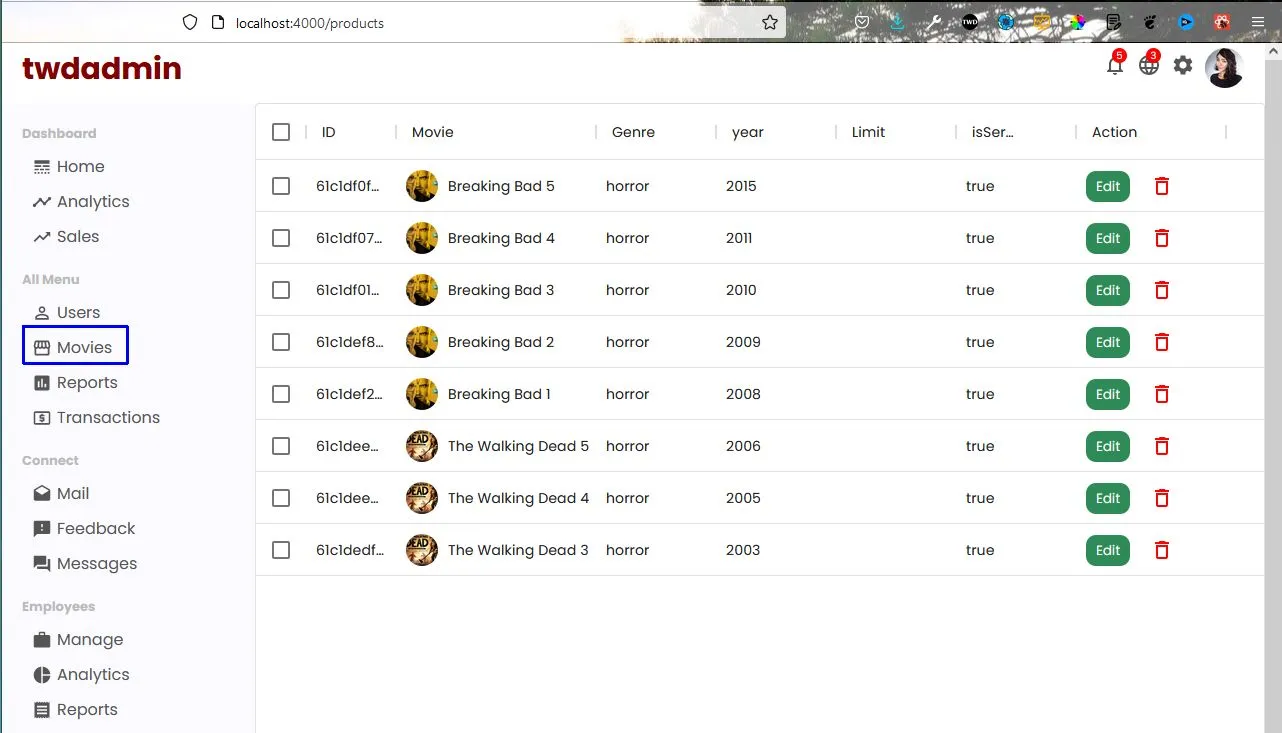Bookmark page with star icon in address bar
This screenshot has width=1282, height=733.
pyautogui.click(x=770, y=22)
